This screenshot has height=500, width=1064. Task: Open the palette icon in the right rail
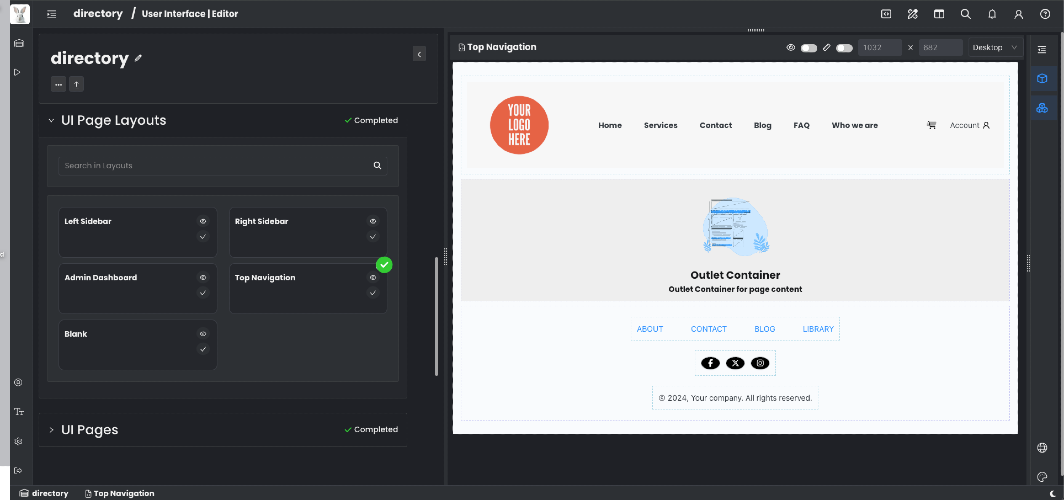tap(1042, 476)
